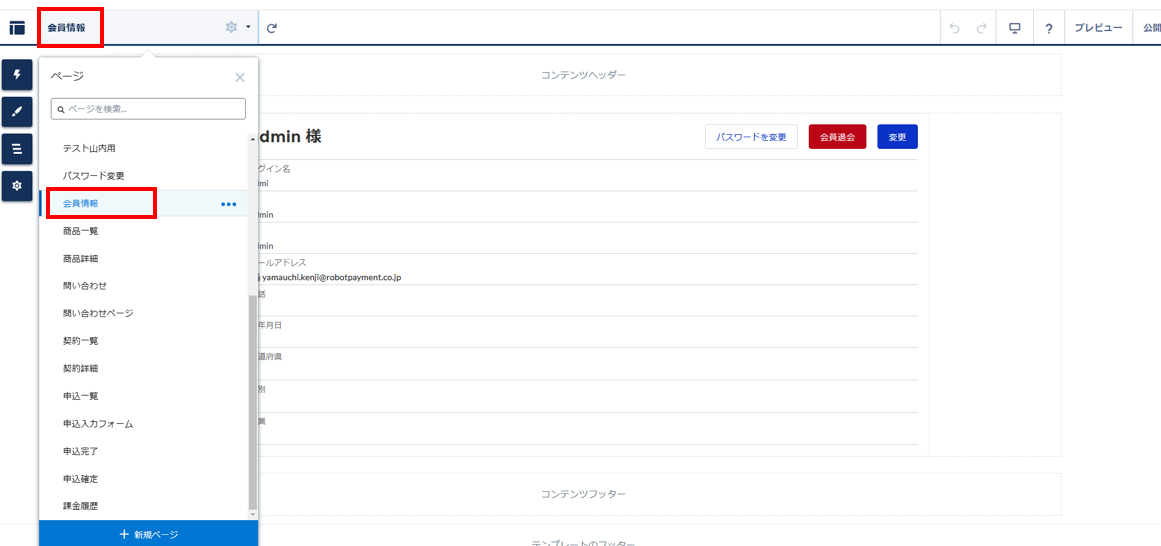Click the redo arrow icon
Screen dimensions: 1161x546
(982, 28)
